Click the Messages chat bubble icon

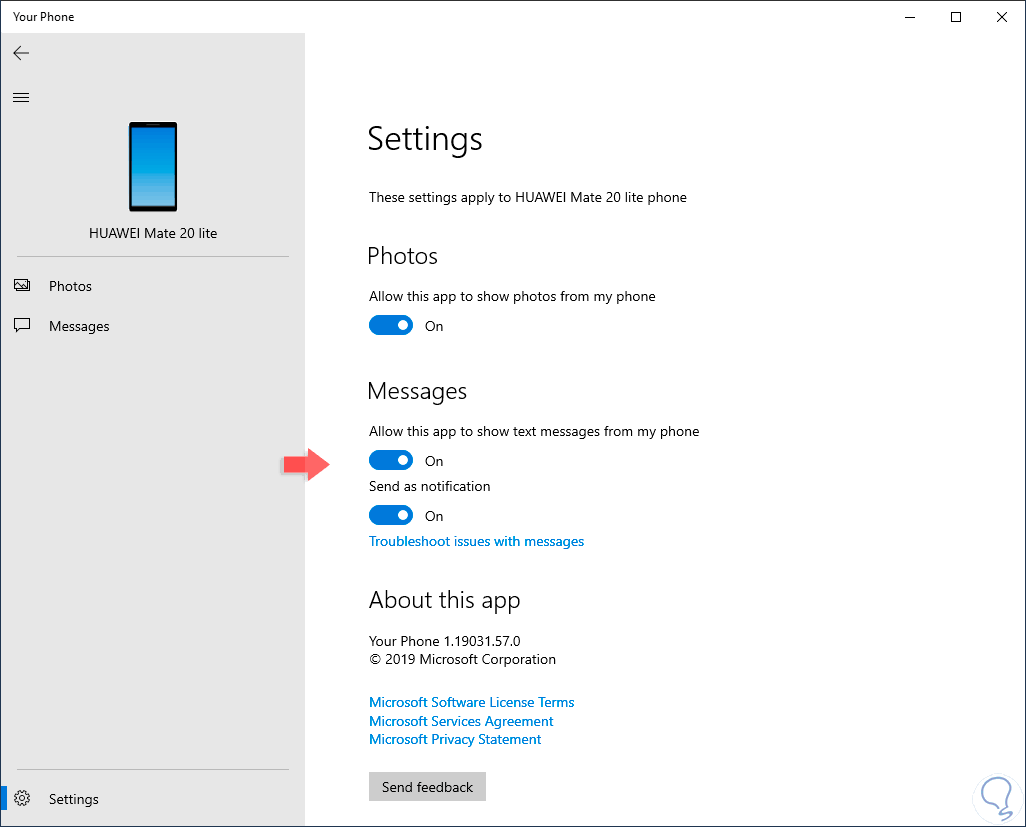22,325
